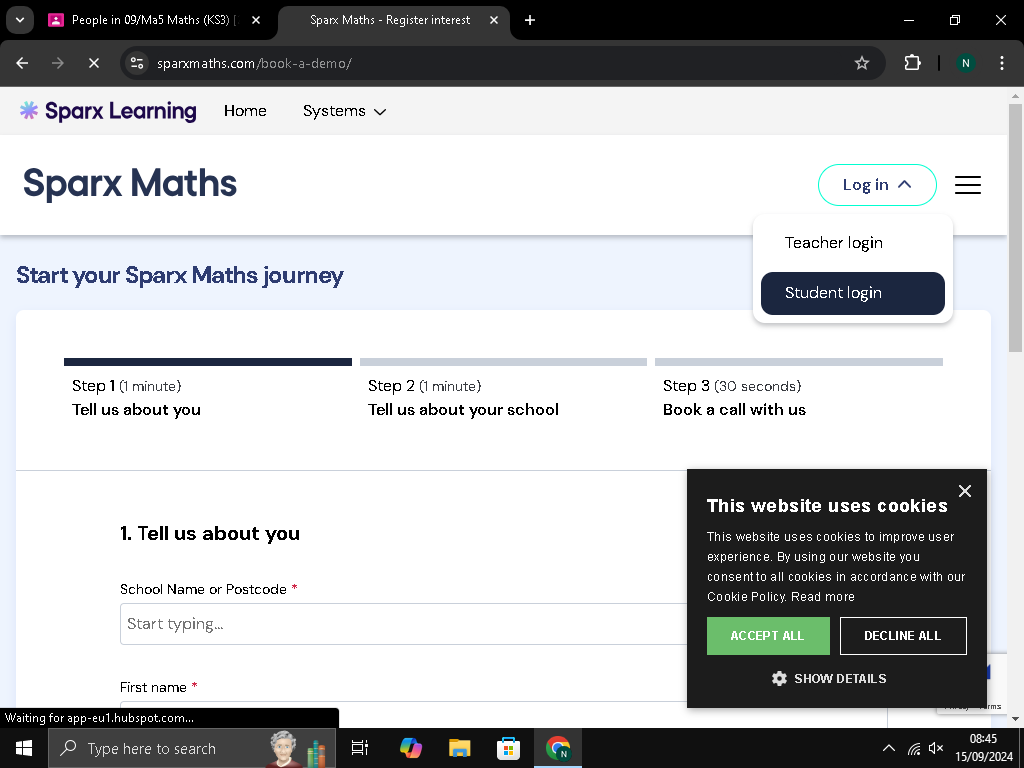This screenshot has width=1024, height=768.
Task: Launch Copilot from the taskbar
Action: click(411, 748)
